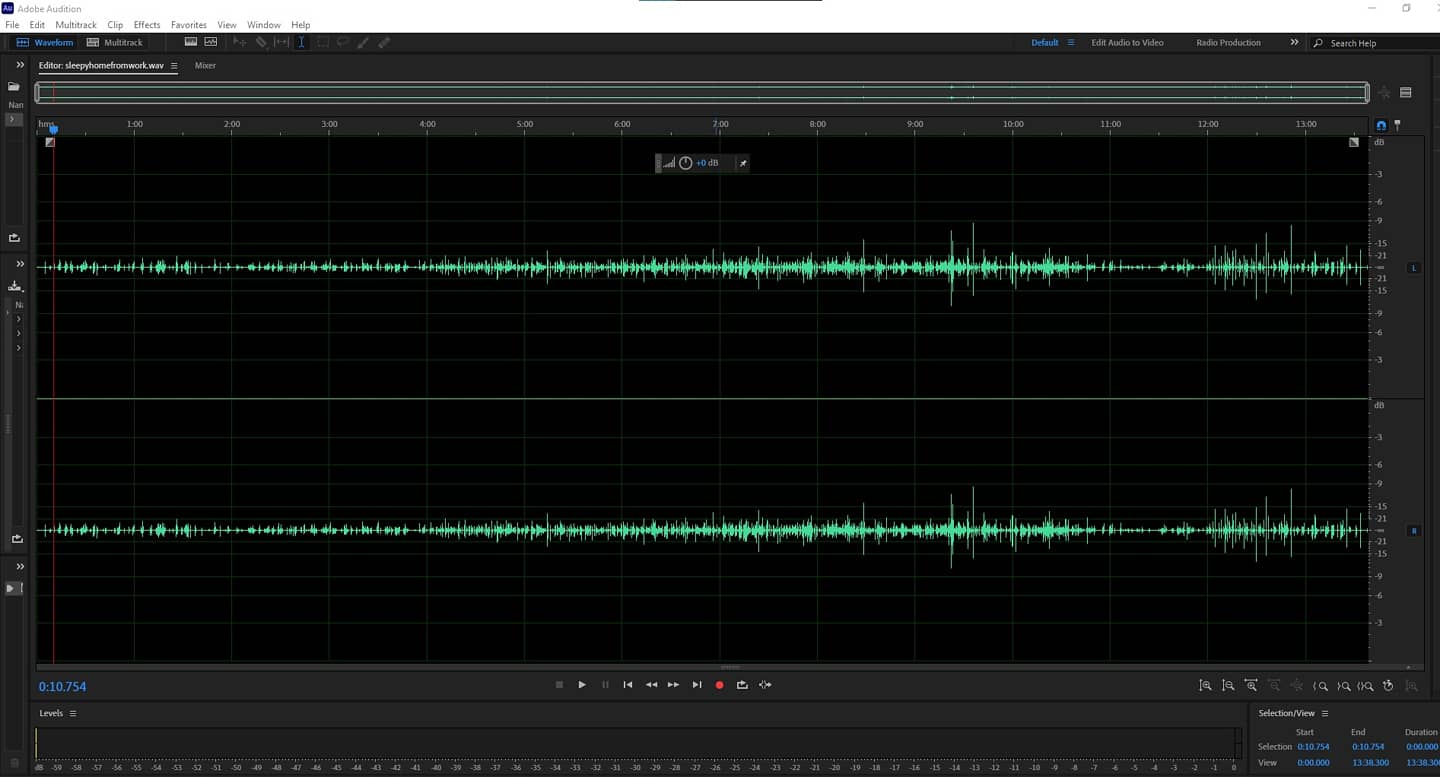Zoom in time
Image resolution: width=1440 pixels, height=777 pixels.
1251,686
